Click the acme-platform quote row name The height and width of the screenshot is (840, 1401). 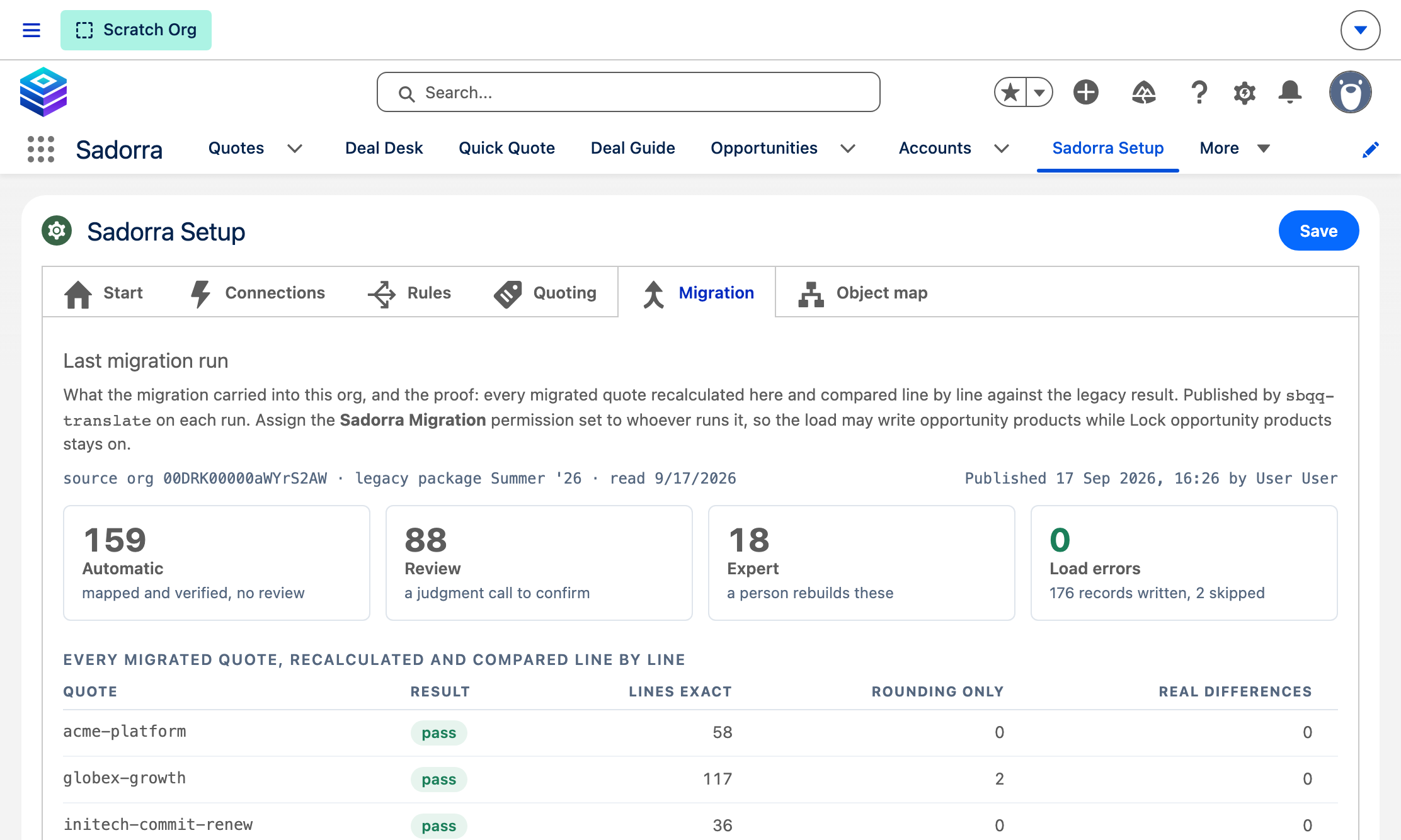point(125,731)
